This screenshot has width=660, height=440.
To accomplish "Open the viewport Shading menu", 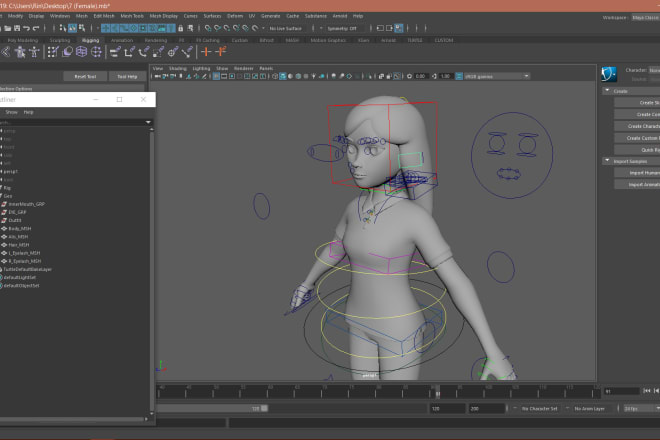I will (178, 68).
